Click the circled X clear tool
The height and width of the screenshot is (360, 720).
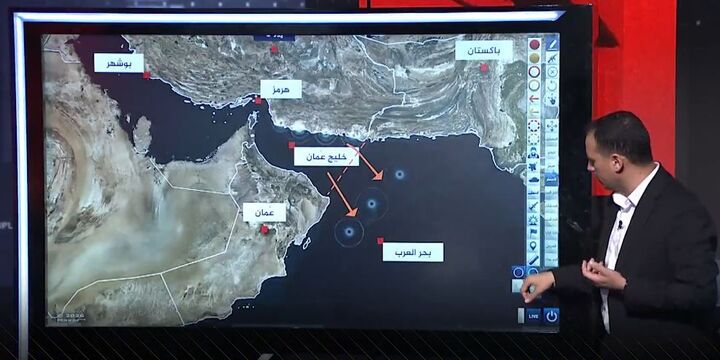point(552,72)
